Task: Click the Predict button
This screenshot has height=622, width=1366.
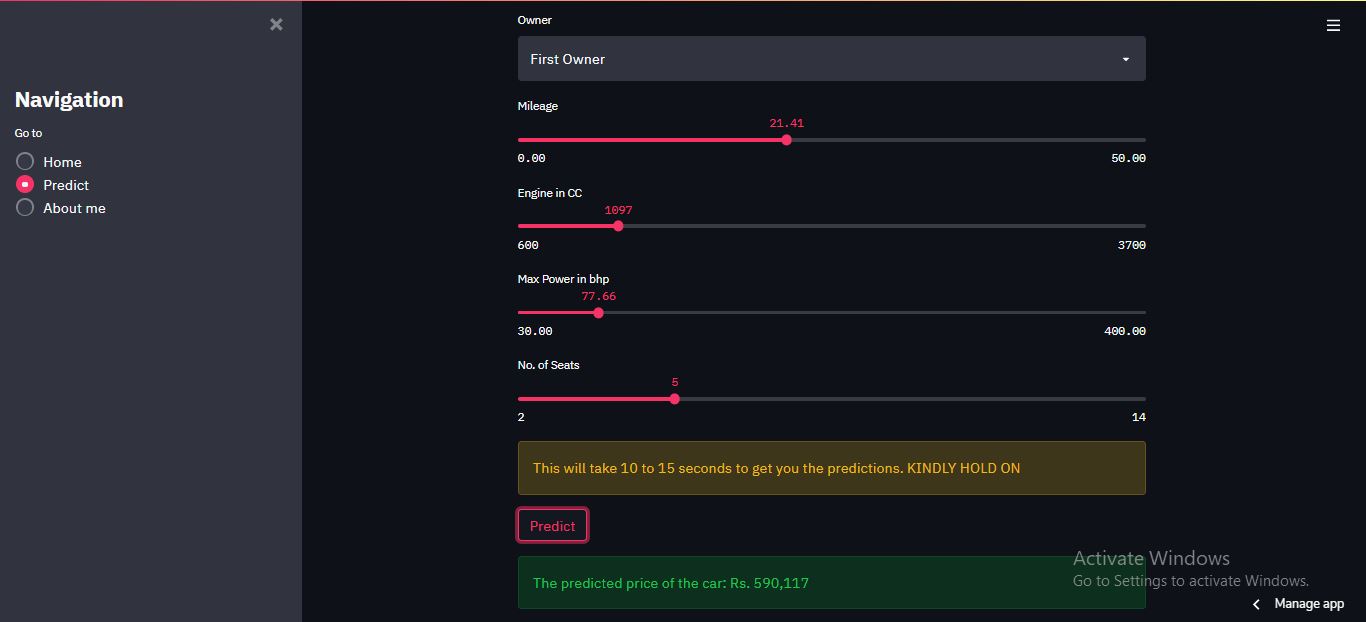Action: tap(552, 526)
